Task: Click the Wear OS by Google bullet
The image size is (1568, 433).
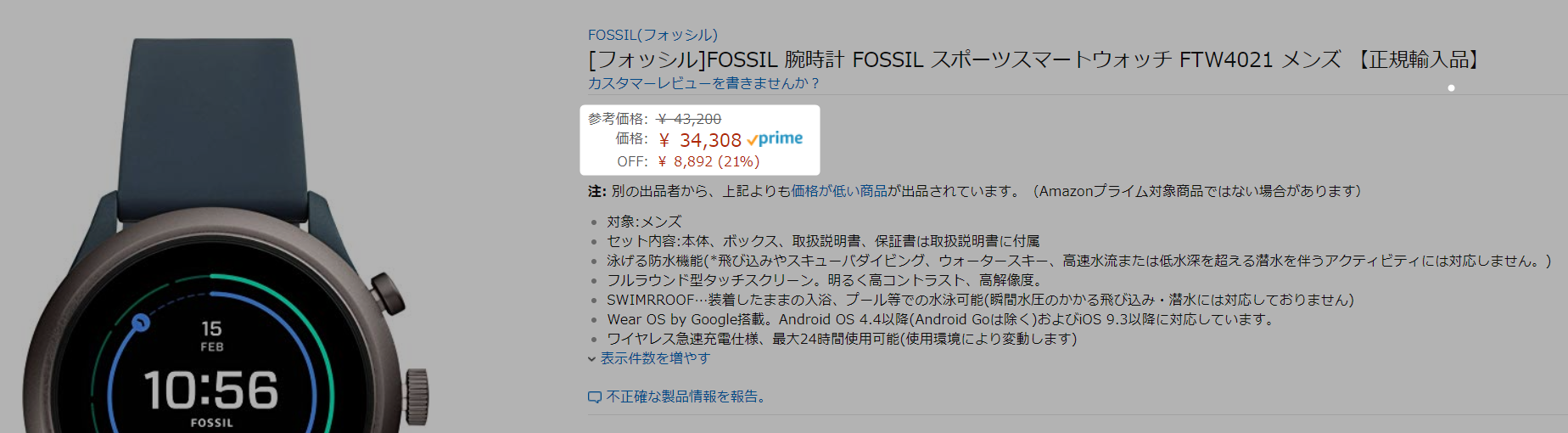Action: [x=941, y=319]
